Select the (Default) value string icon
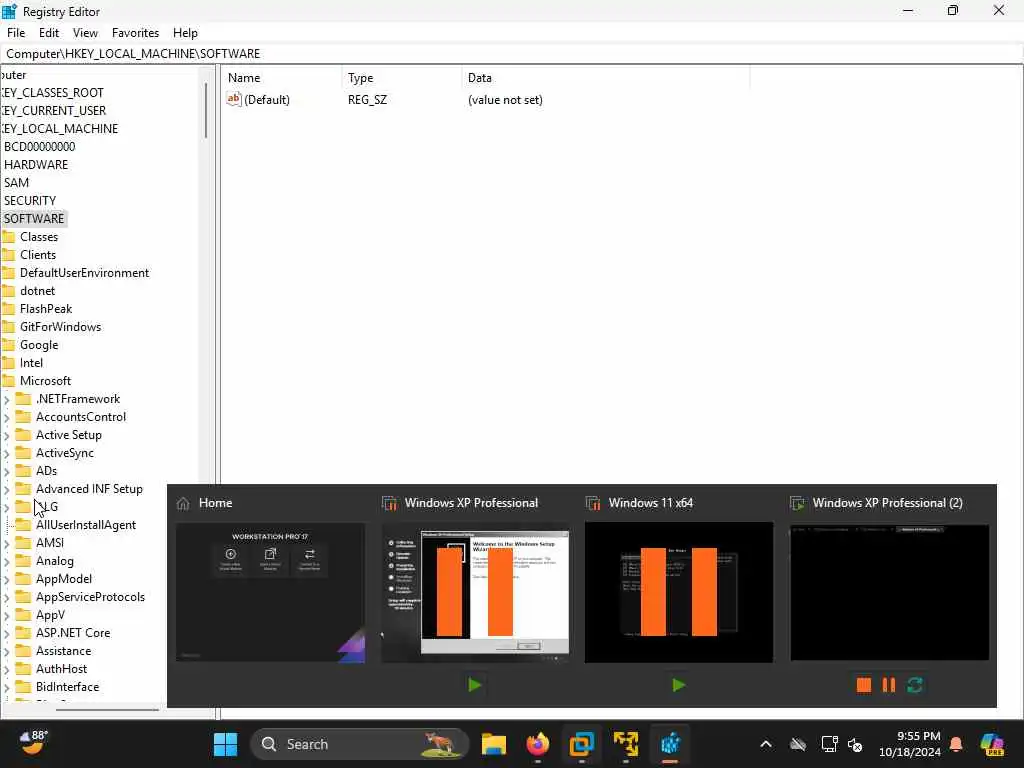 pyautogui.click(x=234, y=99)
